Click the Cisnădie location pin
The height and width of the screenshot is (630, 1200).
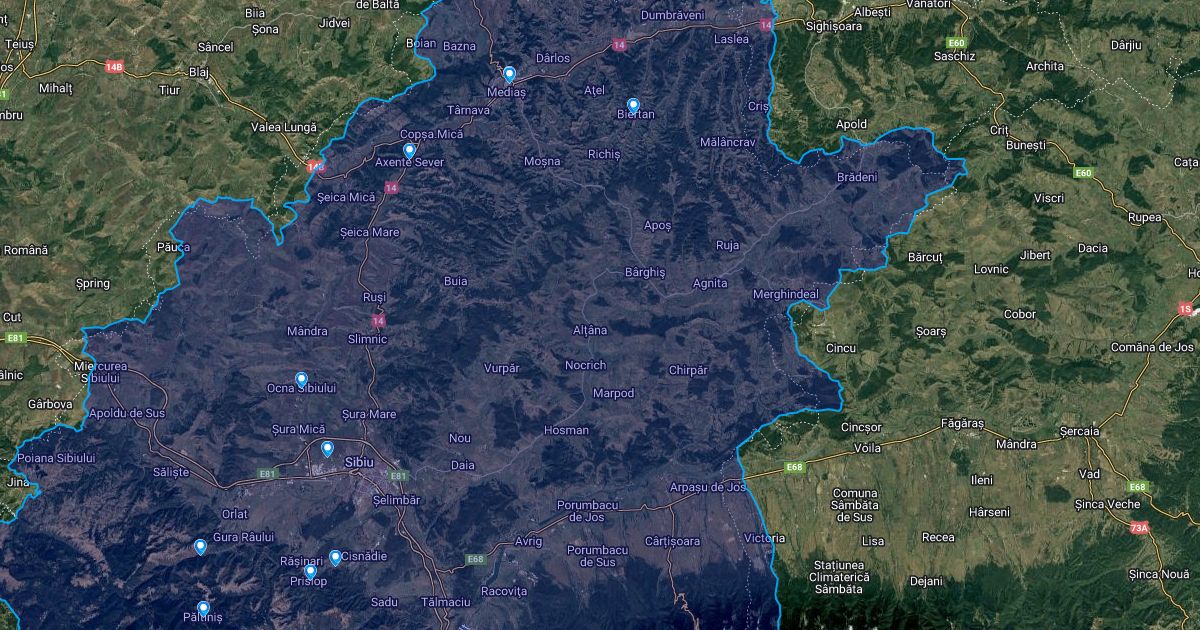pyautogui.click(x=335, y=557)
